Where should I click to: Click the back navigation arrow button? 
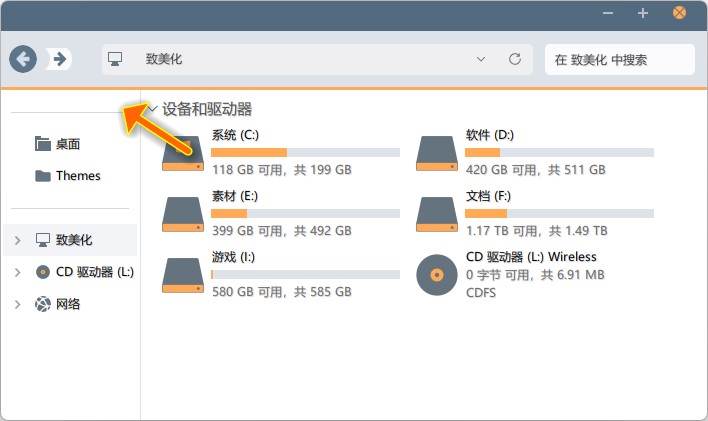[23, 59]
